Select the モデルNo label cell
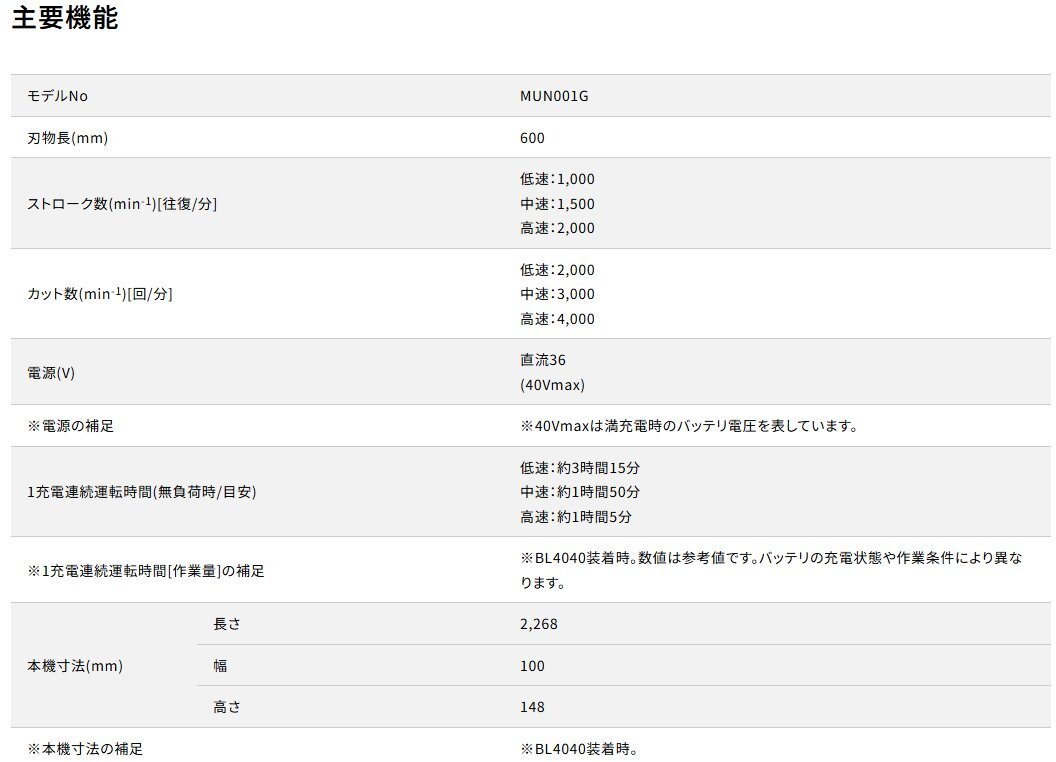Screen dimensions: 1056x762 click(57, 96)
